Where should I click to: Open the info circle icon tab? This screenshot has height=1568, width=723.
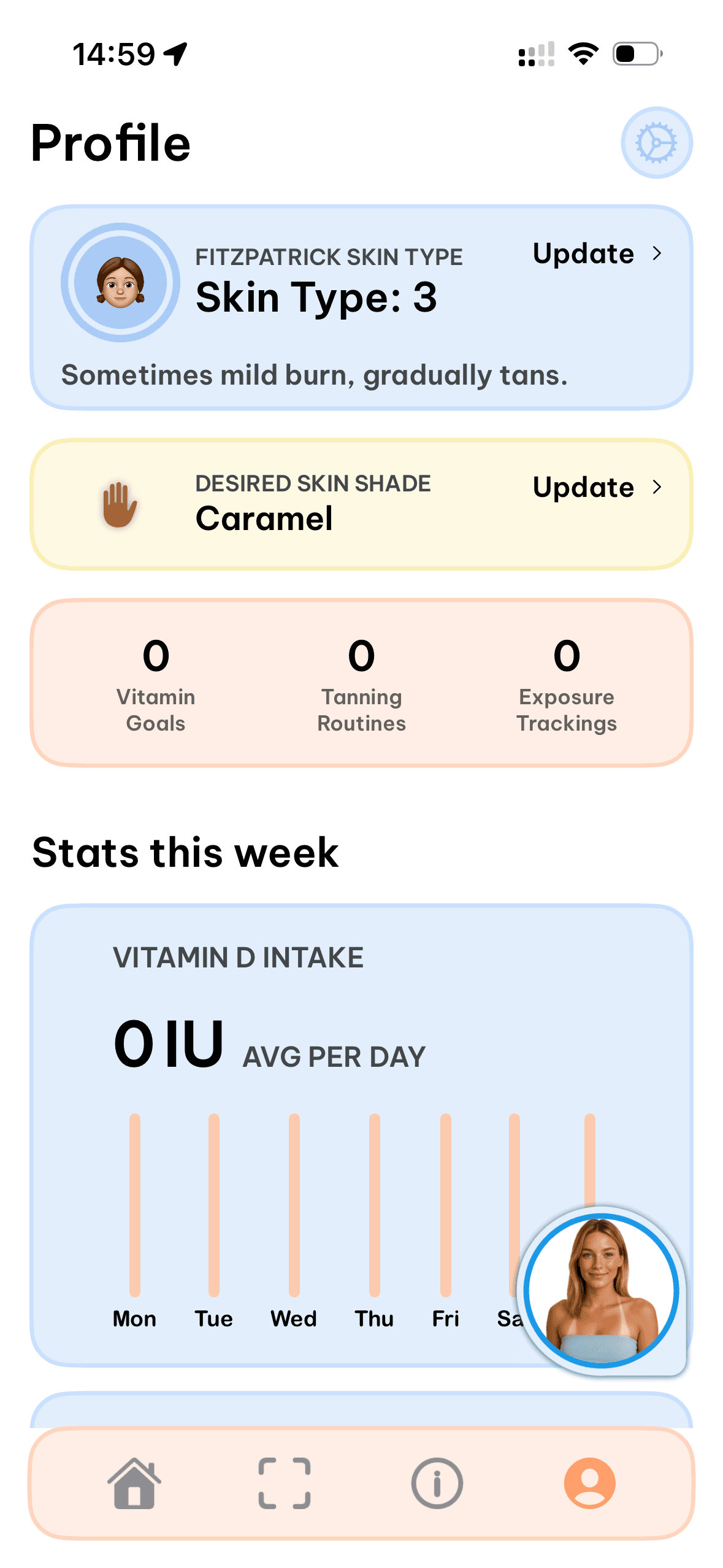(x=437, y=1483)
